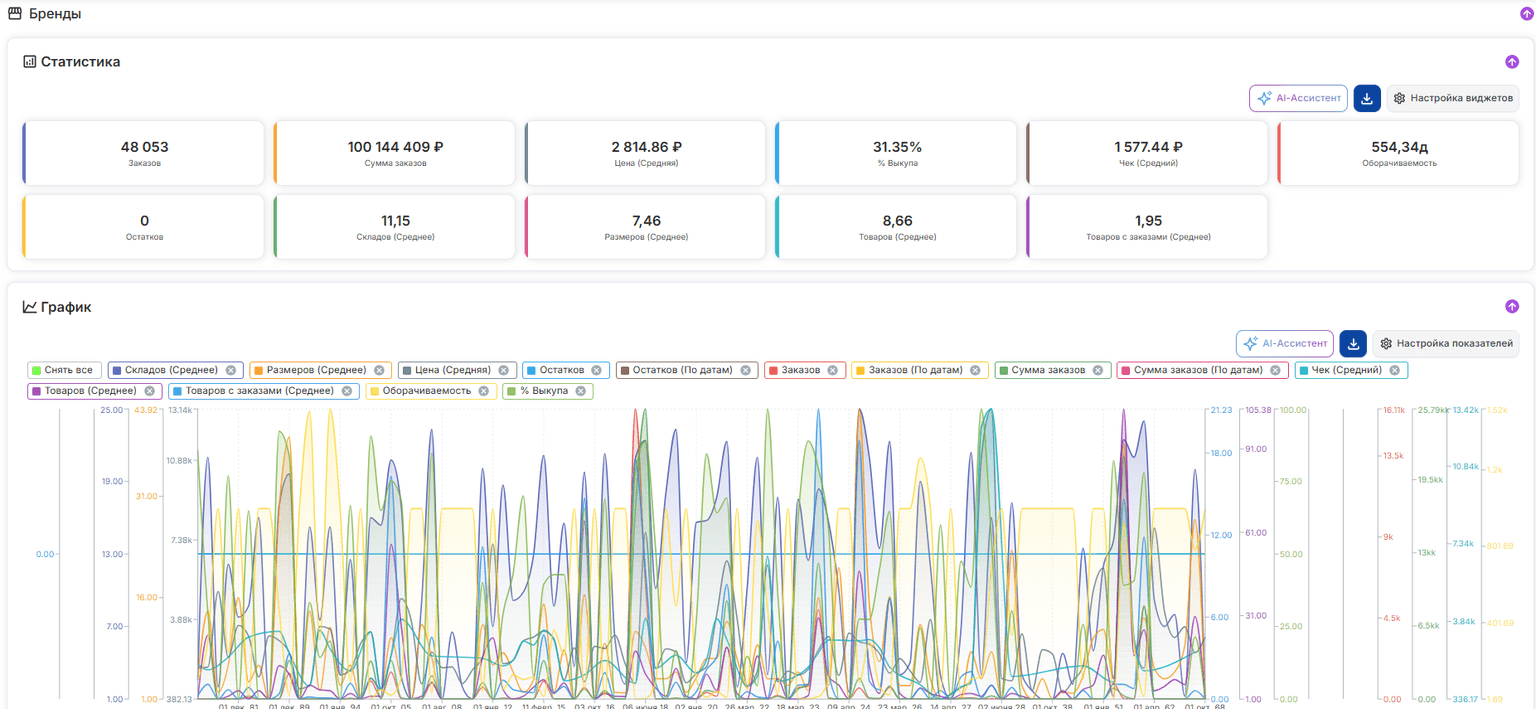This screenshot has height=709, width=1536.
Task: Download the Статистика section data
Action: (x=1367, y=98)
